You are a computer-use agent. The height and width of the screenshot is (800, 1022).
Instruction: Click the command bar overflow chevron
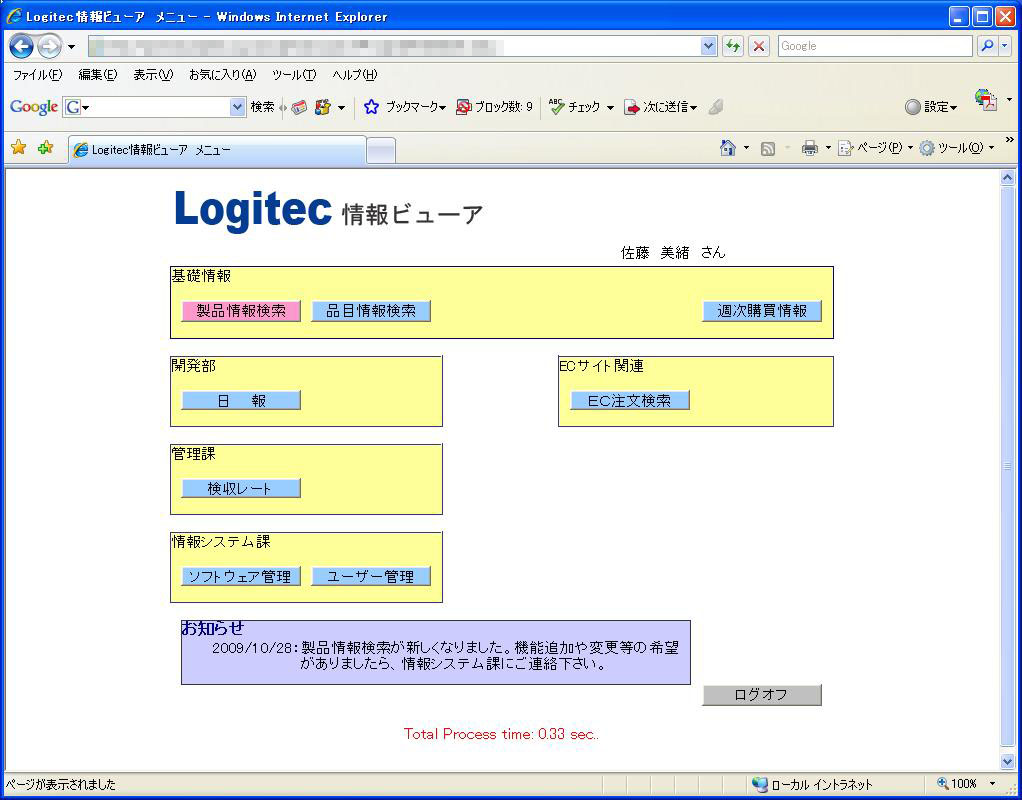click(x=1010, y=140)
